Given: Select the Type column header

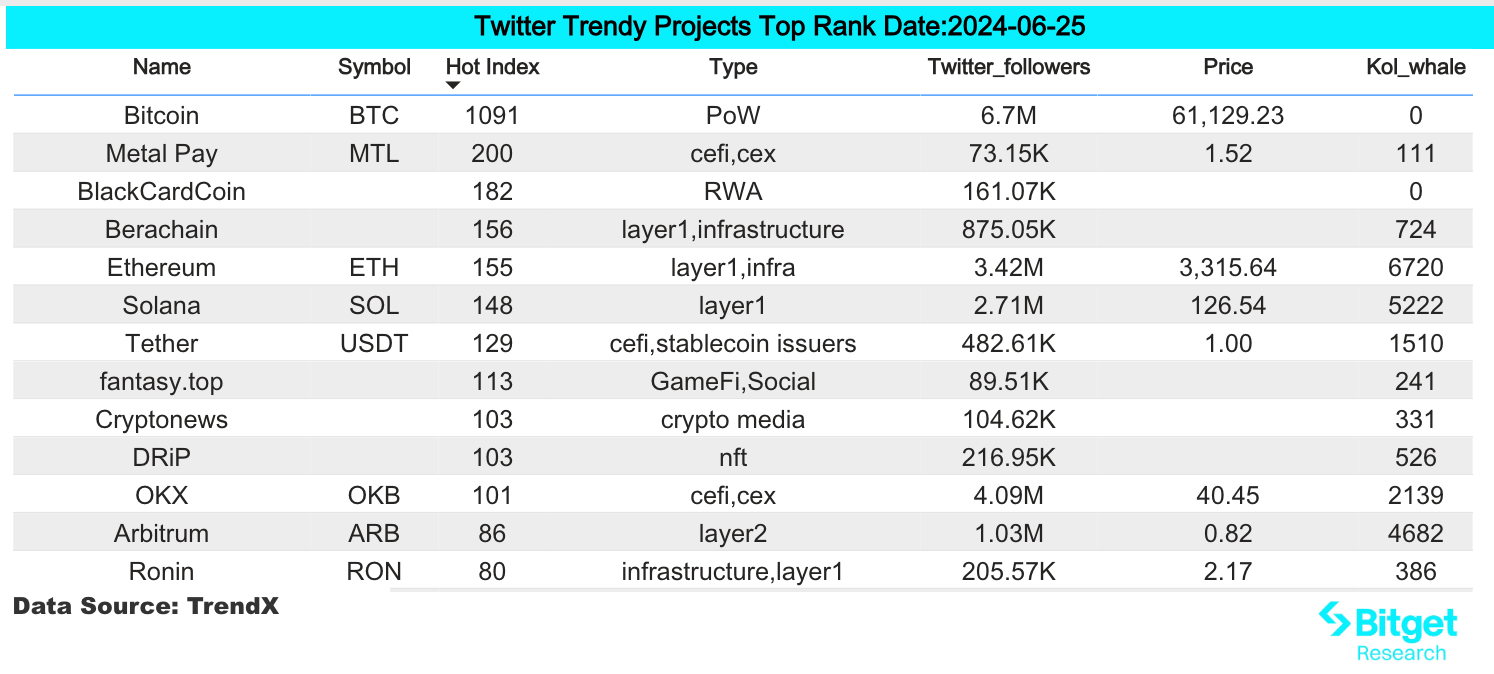Looking at the screenshot, I should 733,67.
